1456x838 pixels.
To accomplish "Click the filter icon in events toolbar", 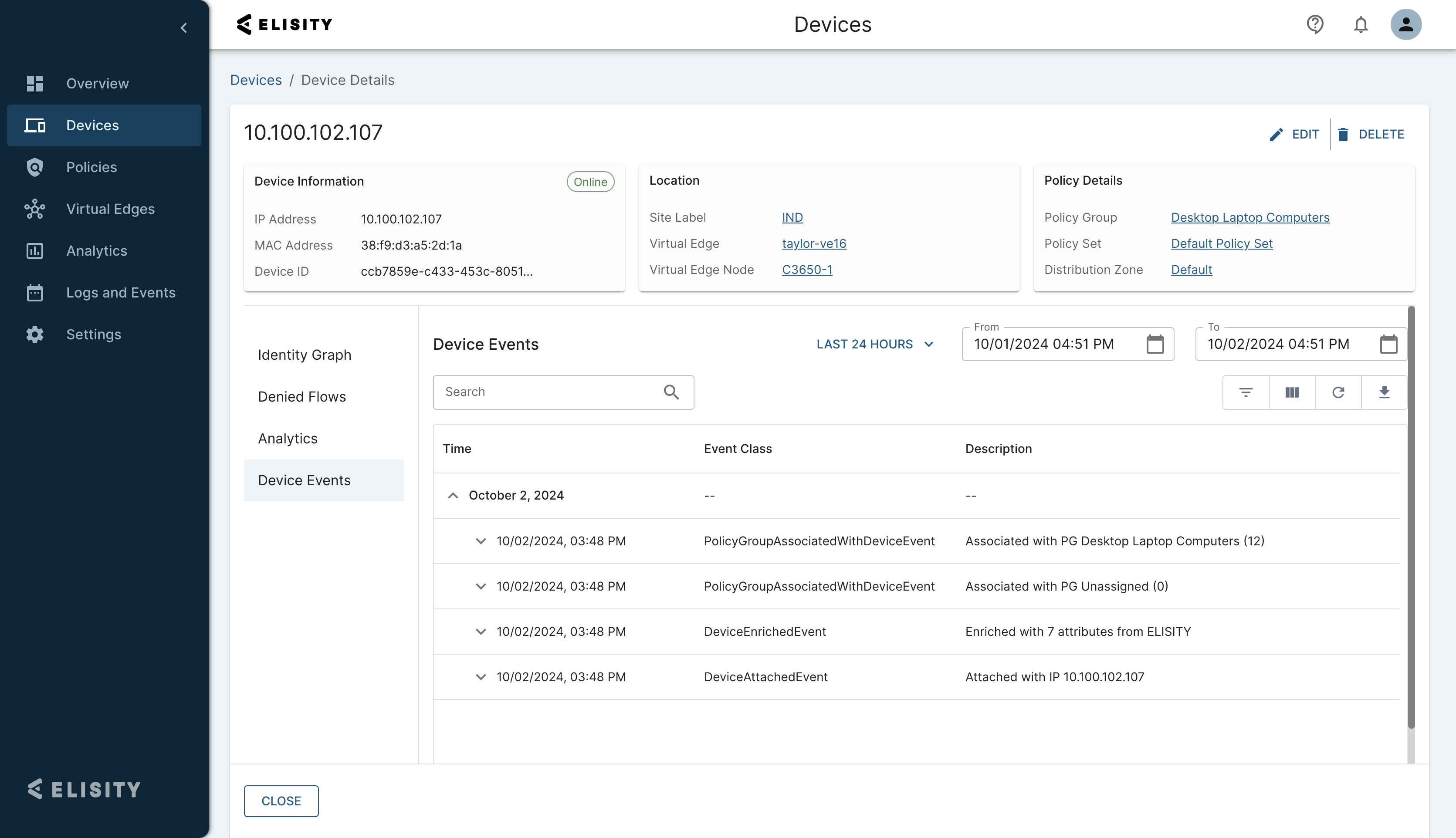I will pyautogui.click(x=1245, y=392).
